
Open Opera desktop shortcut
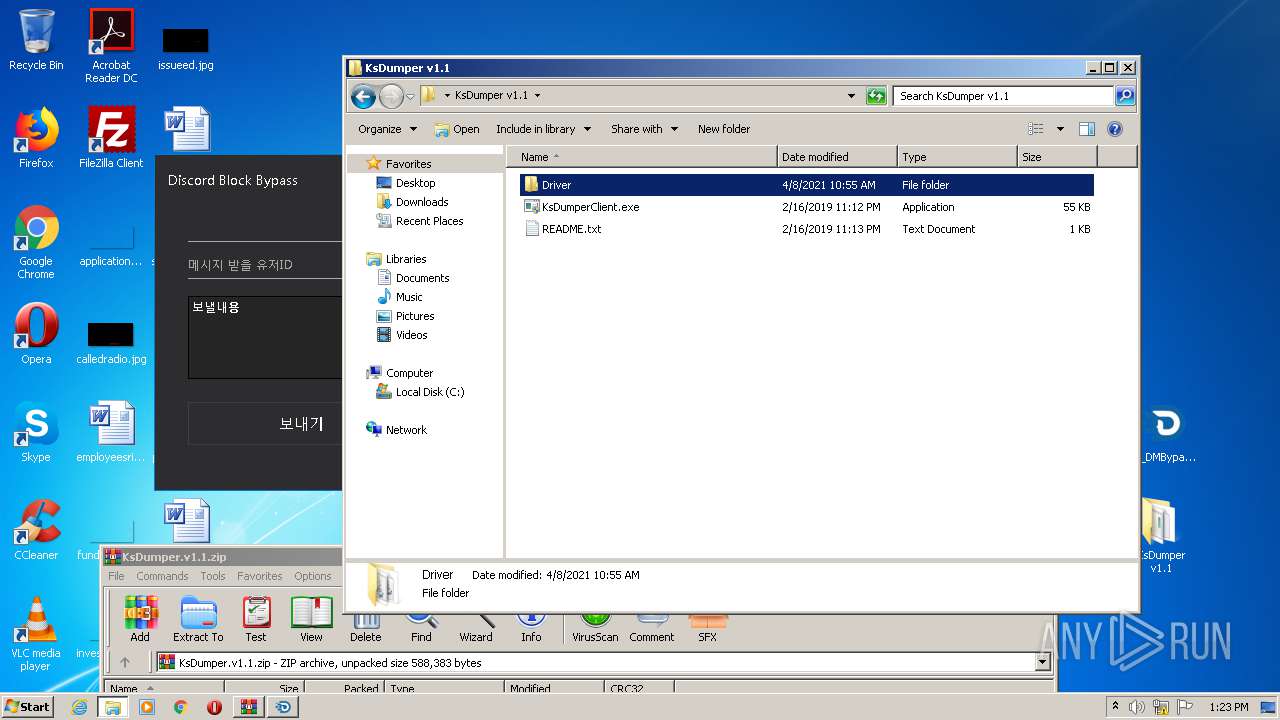(x=36, y=334)
